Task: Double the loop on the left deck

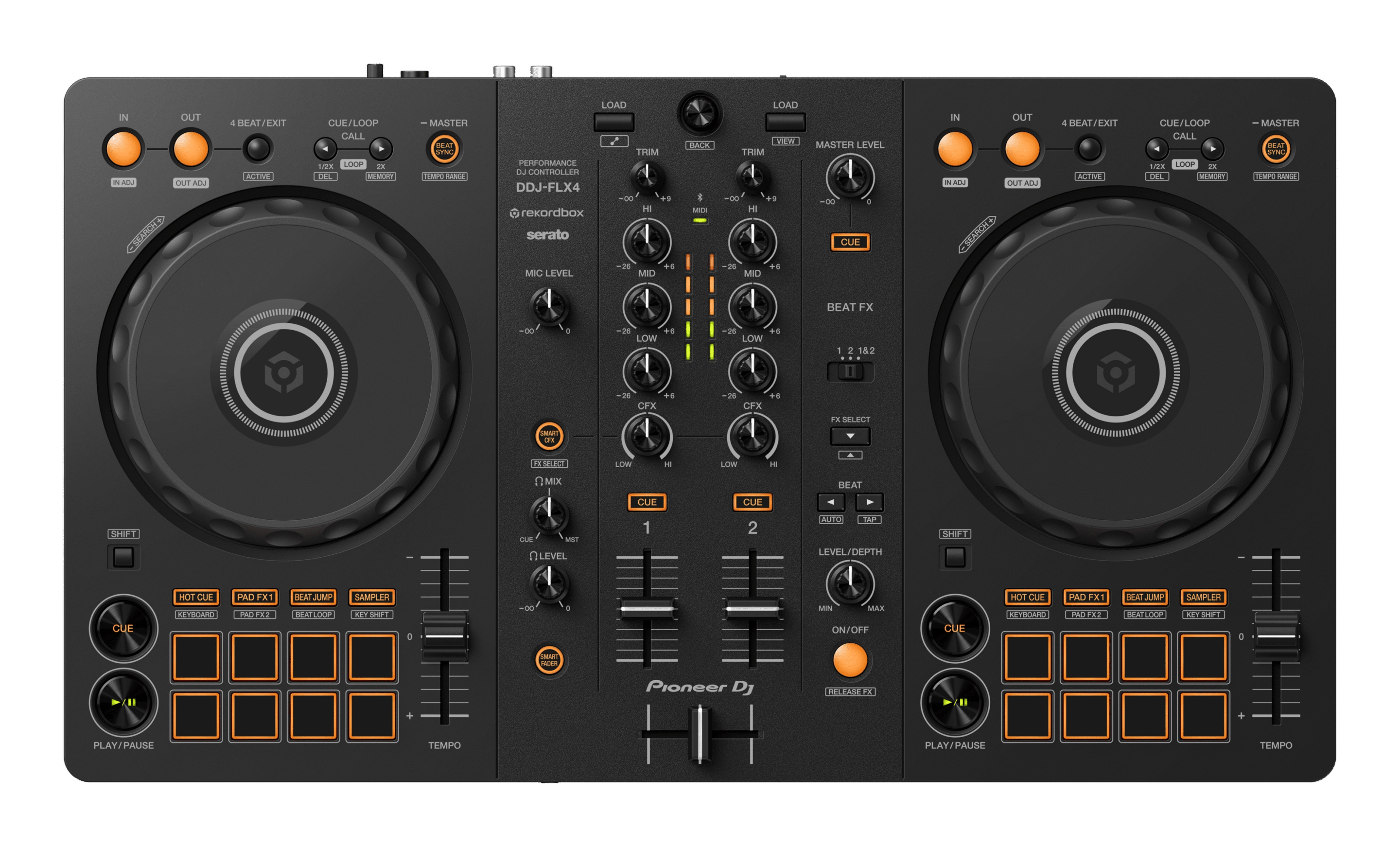Action: coord(381,149)
